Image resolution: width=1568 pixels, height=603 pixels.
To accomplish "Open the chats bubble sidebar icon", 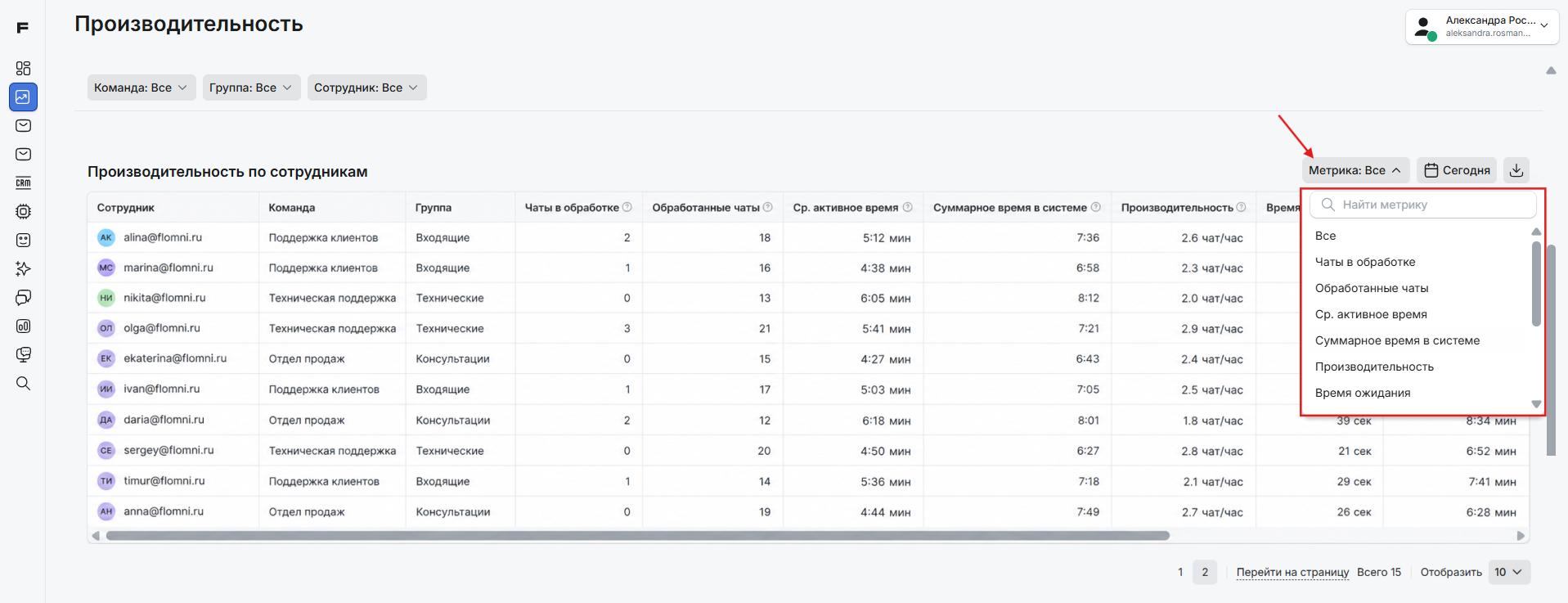I will tap(23, 297).
